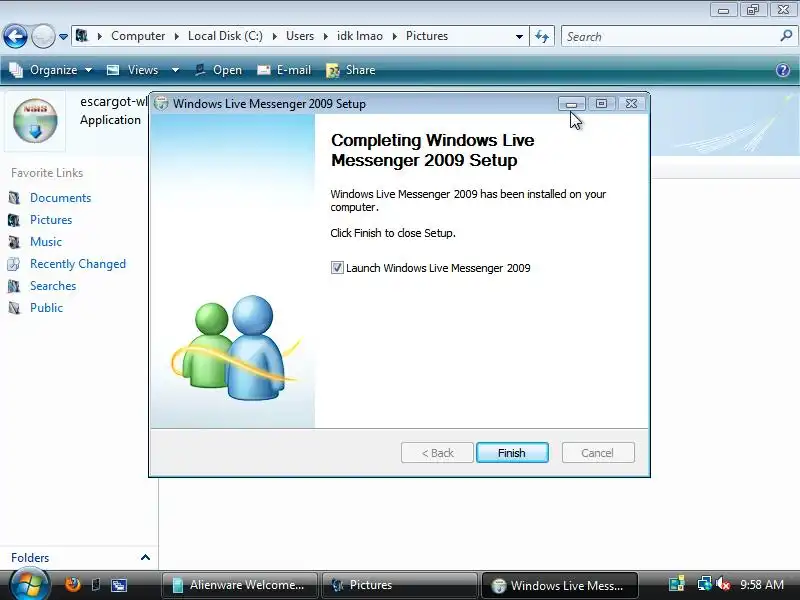
Task: Click idk lmao breadcrumb segment
Action: coord(360,36)
